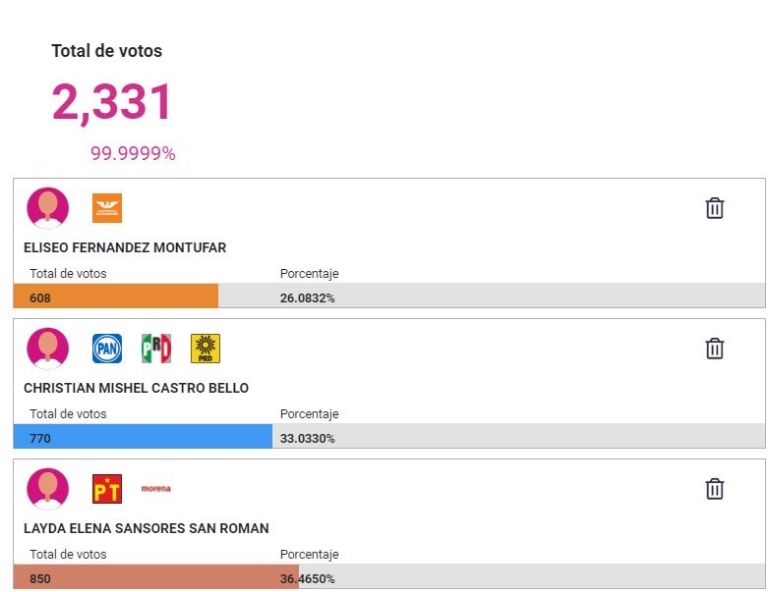
Task: Click the PAN party logo
Action: pos(107,349)
